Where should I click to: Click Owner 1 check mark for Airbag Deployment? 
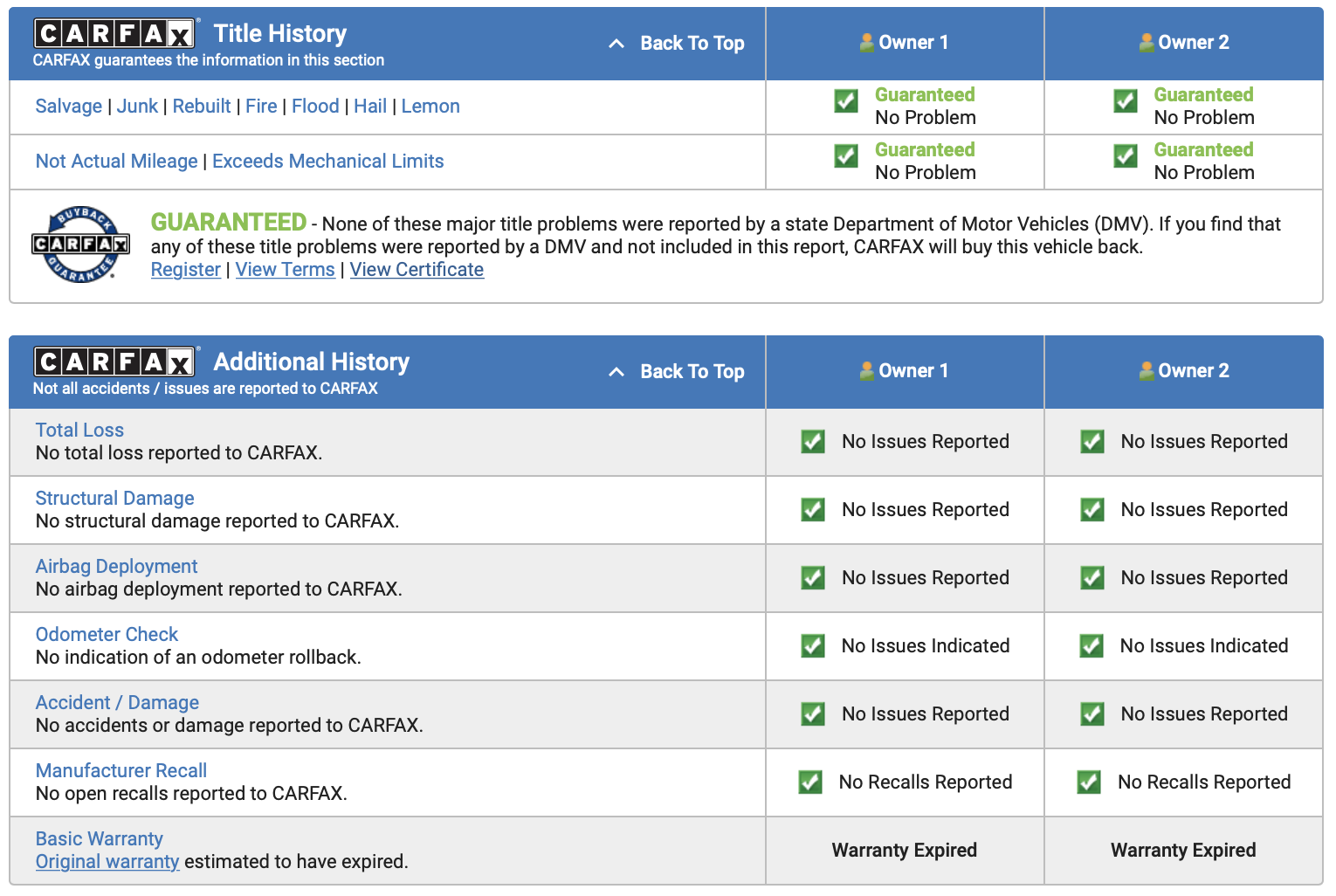point(813,577)
